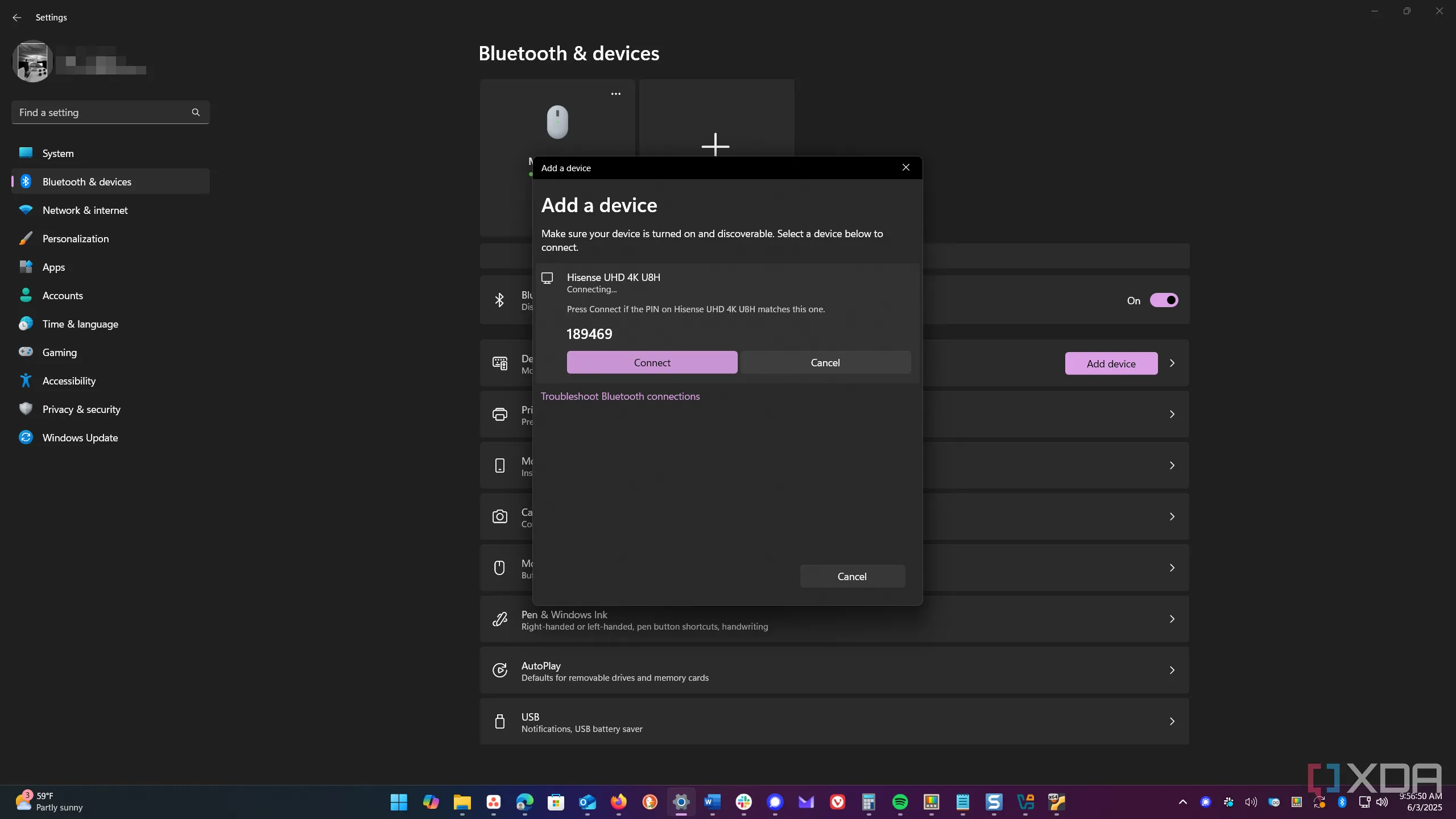The height and width of the screenshot is (819, 1456).
Task: Close the Add a device dialog
Action: (x=905, y=167)
